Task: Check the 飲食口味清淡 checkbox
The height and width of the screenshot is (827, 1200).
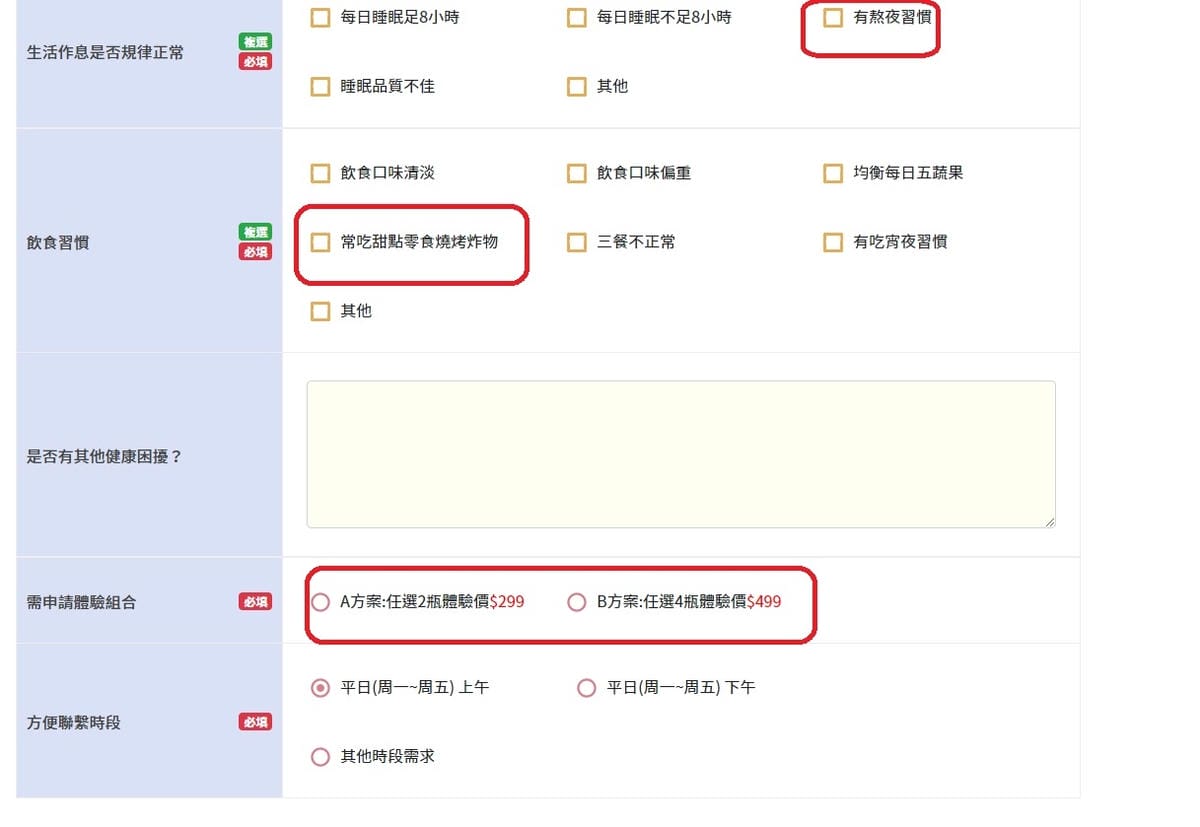Action: 320,172
